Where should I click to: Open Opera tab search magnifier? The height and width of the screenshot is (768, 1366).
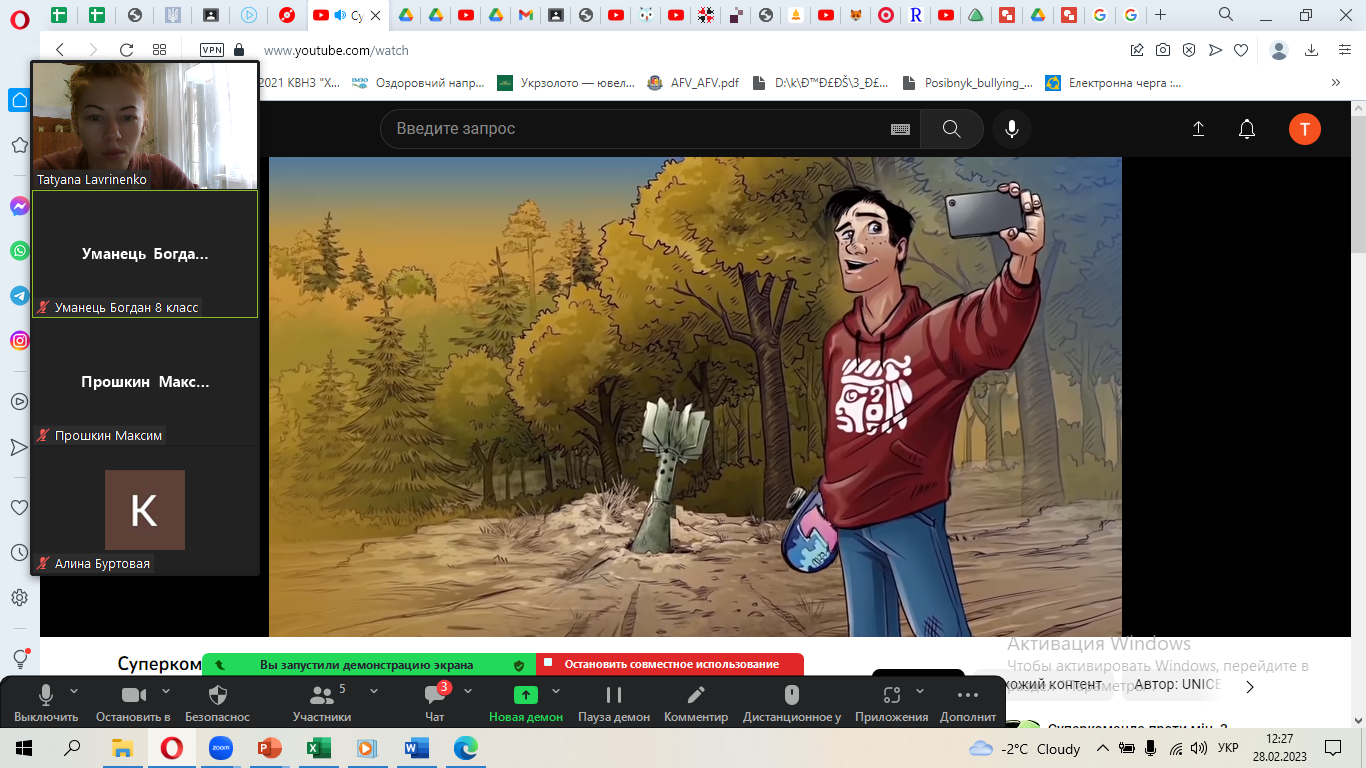coord(1226,14)
